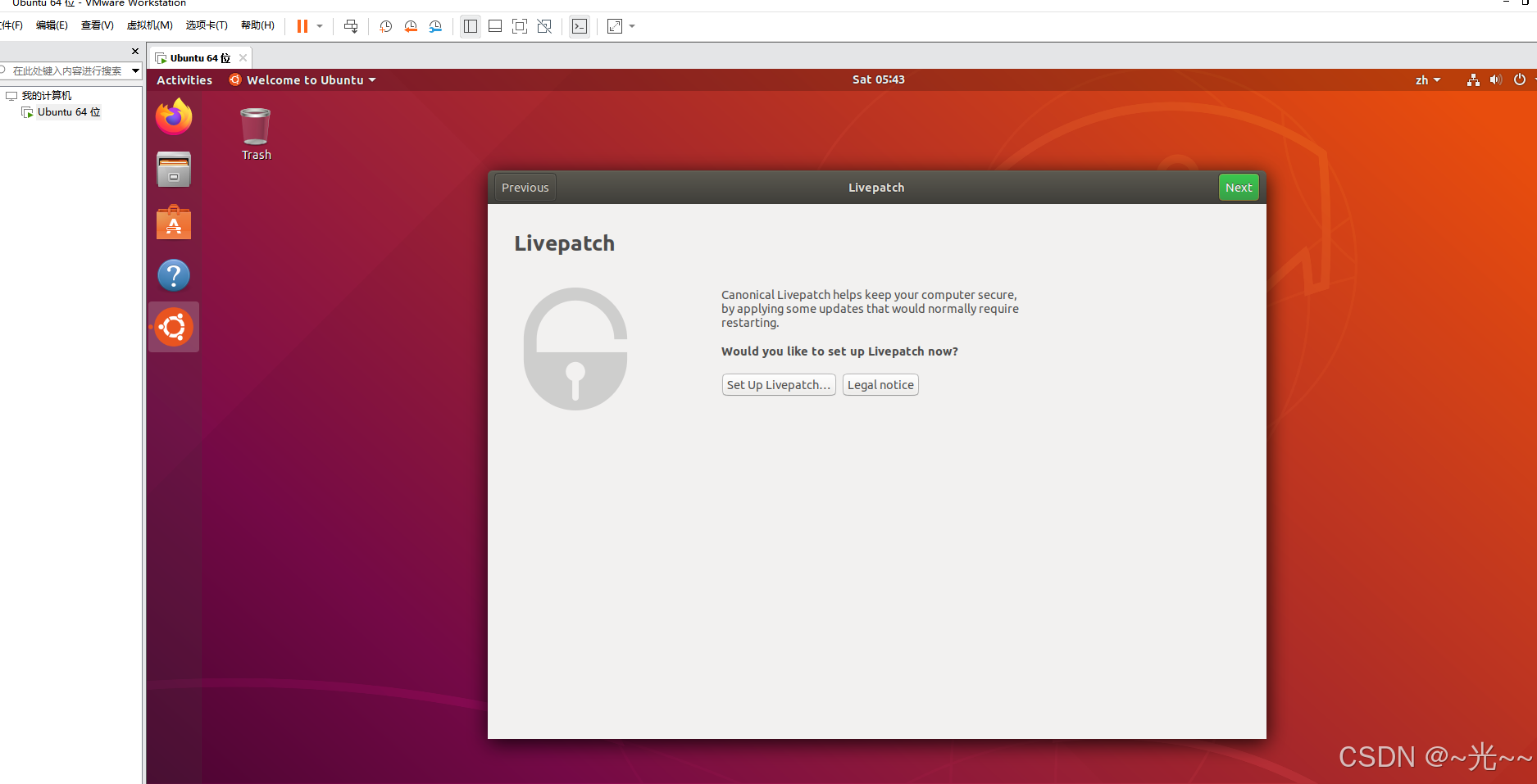Take a VM snapshot with the clock-plus icon
Viewport: 1537px width, 784px height.
pos(385,26)
